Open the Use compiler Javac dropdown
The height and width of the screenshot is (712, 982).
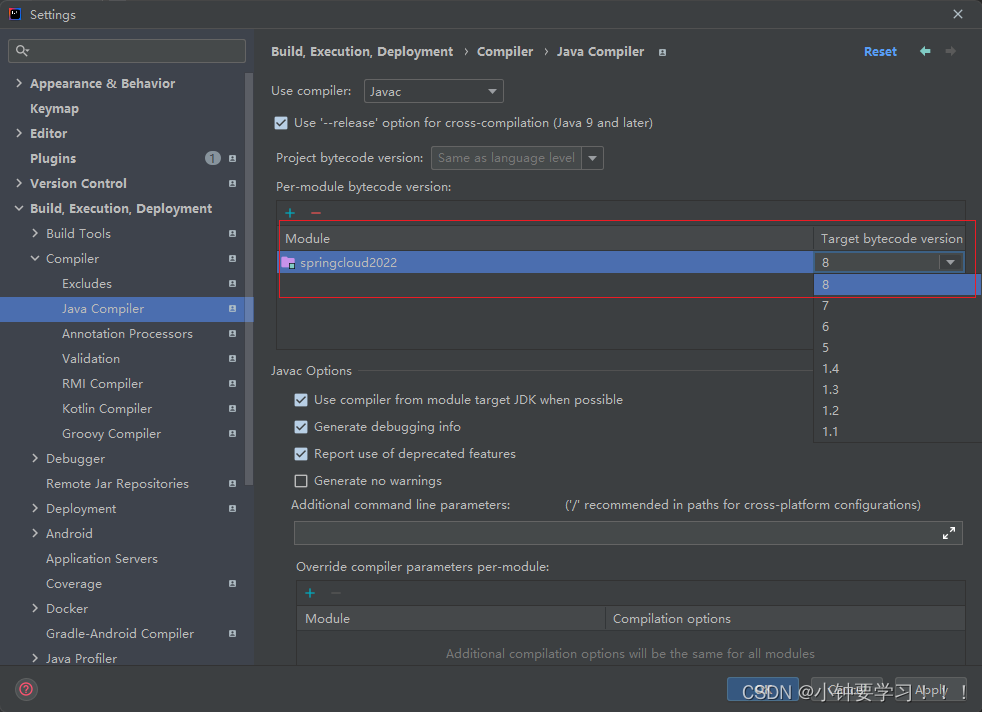point(434,91)
